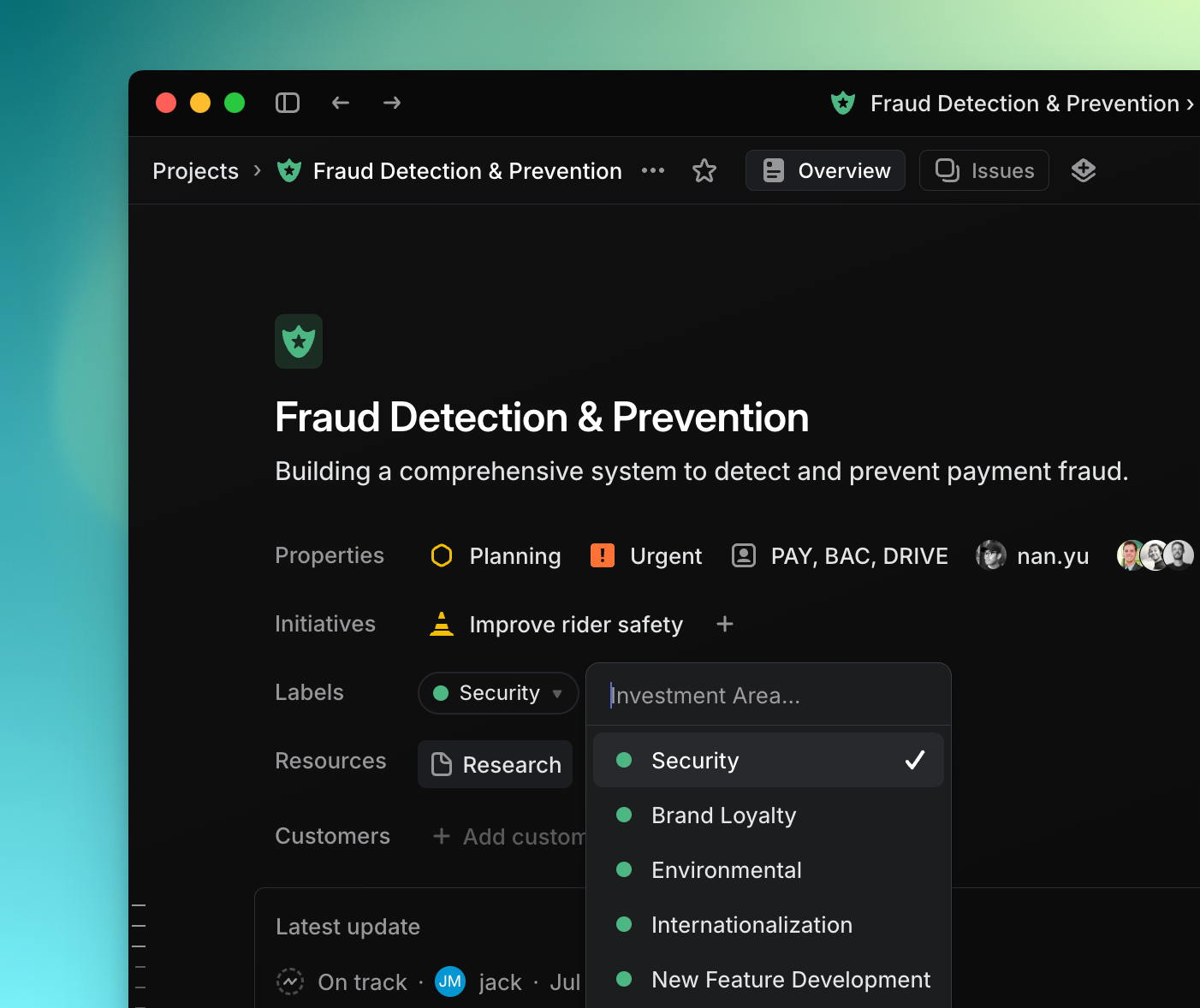
Task: Change the large project shield icon
Action: (299, 341)
